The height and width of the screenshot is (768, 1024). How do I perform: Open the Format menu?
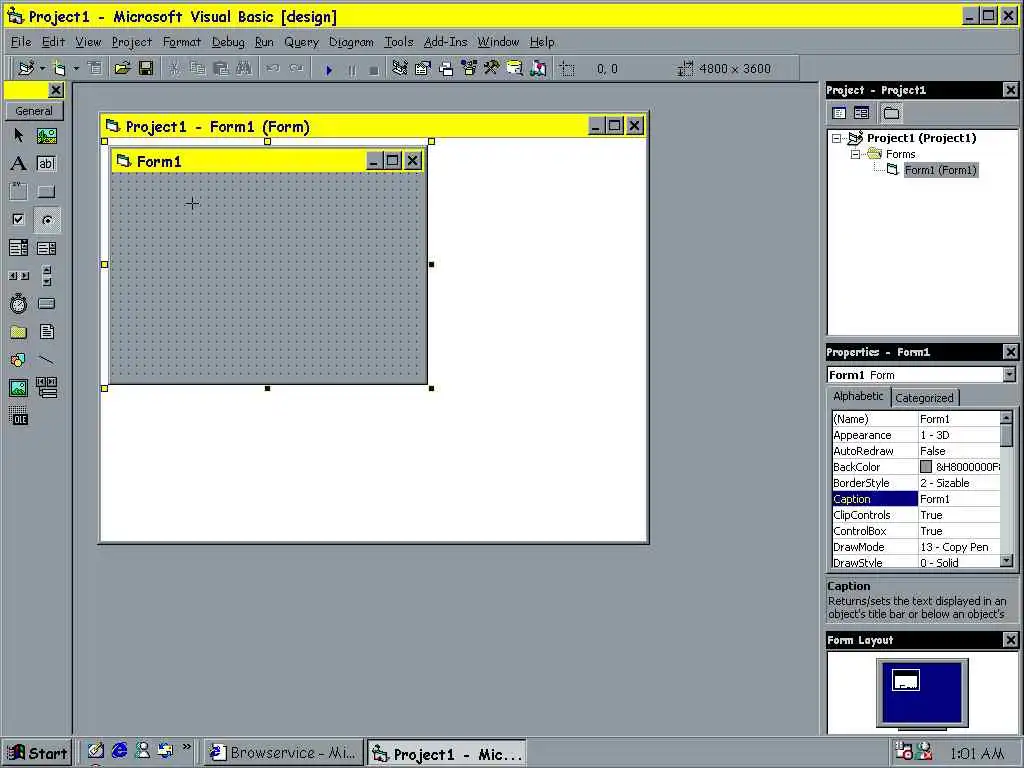pyautogui.click(x=182, y=42)
